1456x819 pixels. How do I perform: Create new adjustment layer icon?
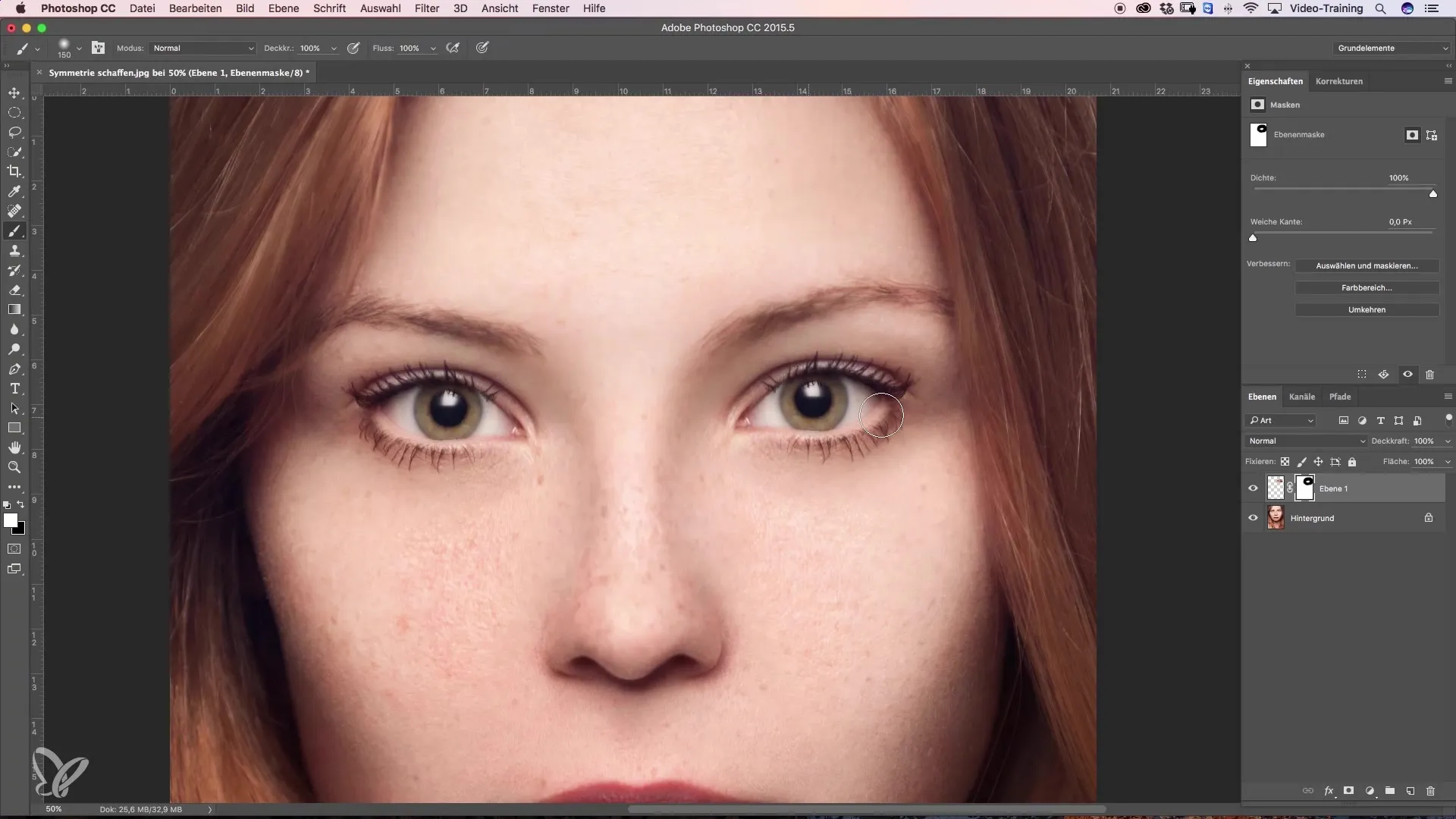click(x=1370, y=791)
